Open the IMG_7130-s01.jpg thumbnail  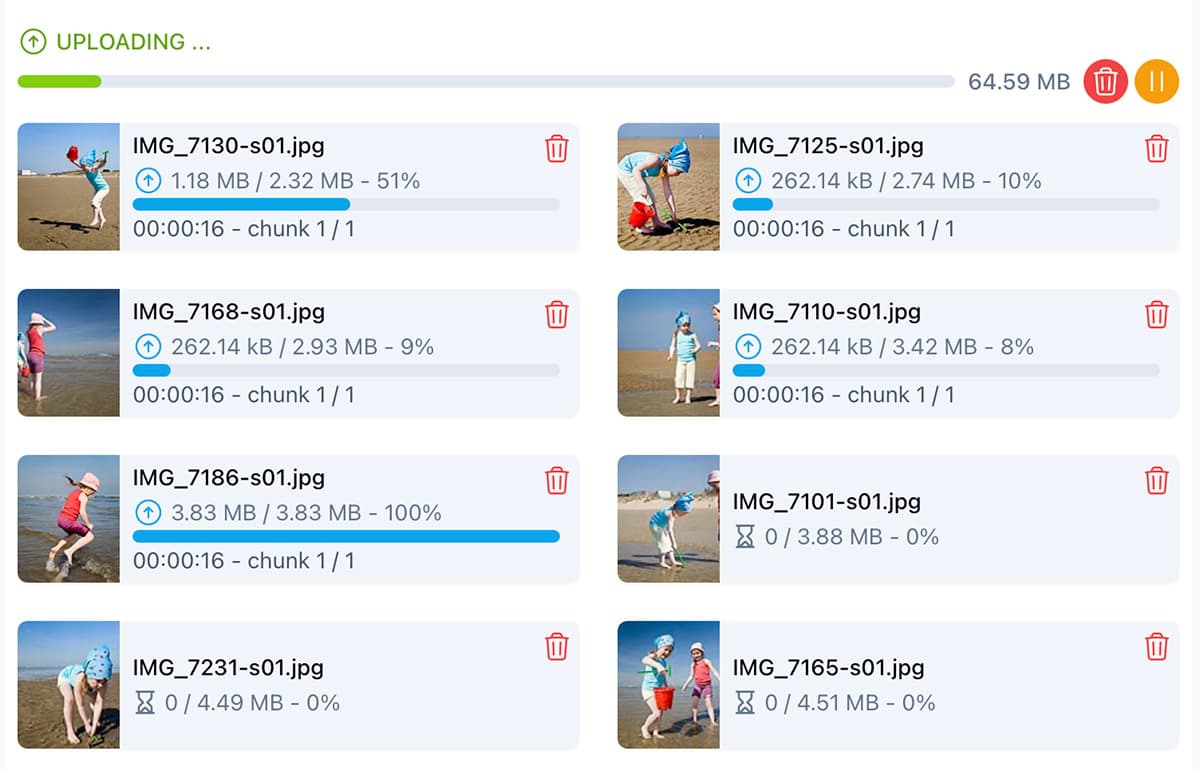point(69,187)
